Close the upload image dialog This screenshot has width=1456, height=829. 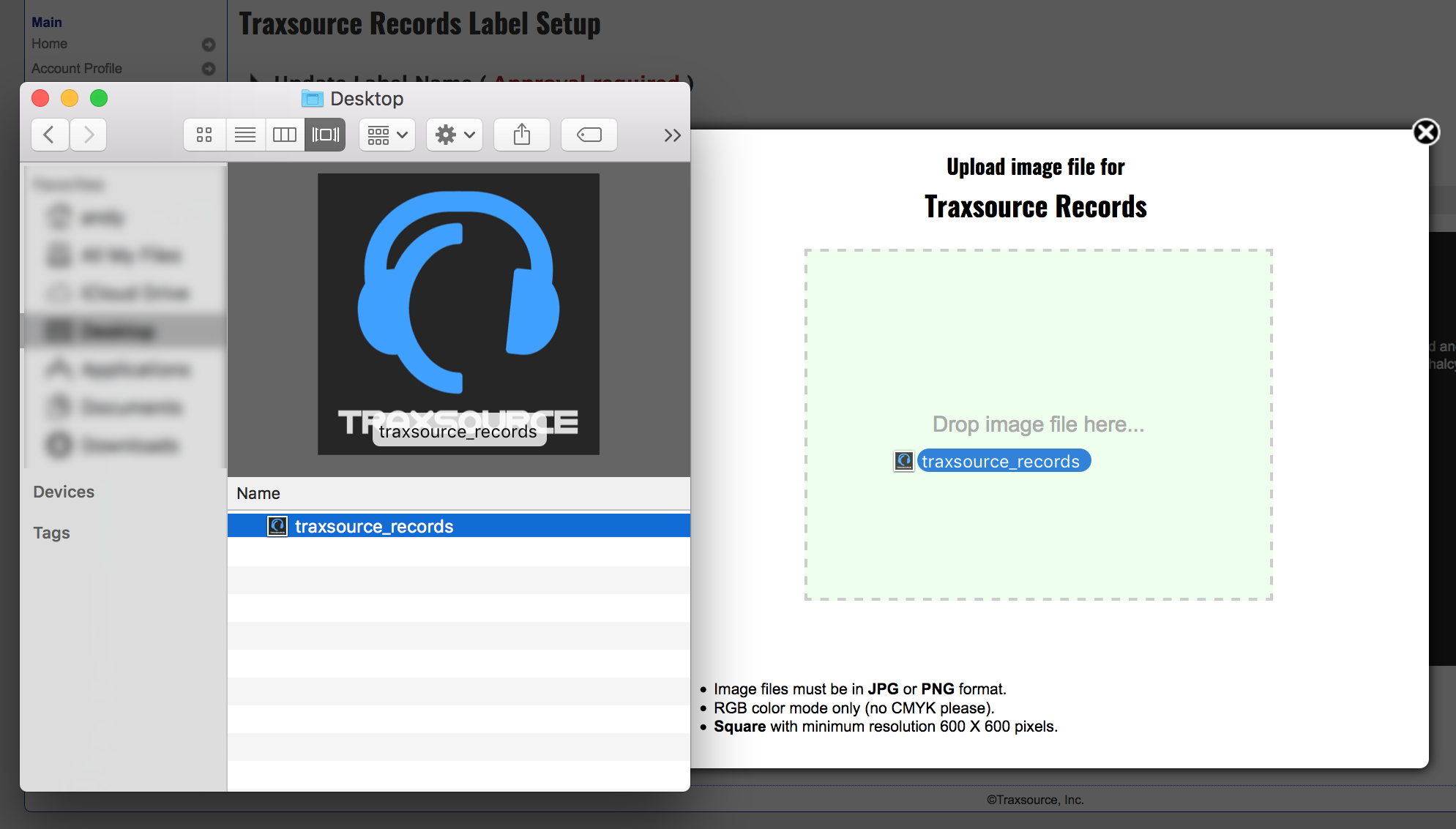coord(1425,132)
